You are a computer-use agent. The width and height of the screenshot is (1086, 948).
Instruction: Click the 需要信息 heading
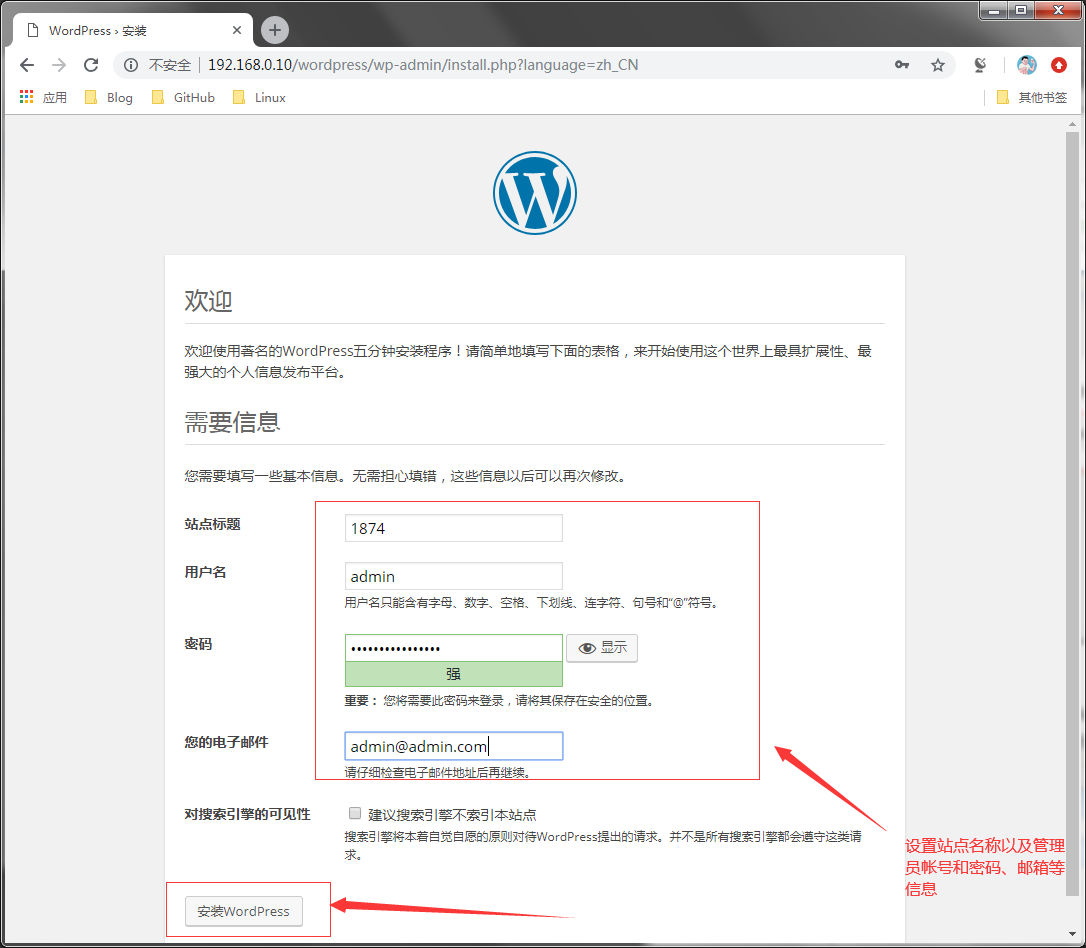(x=232, y=422)
